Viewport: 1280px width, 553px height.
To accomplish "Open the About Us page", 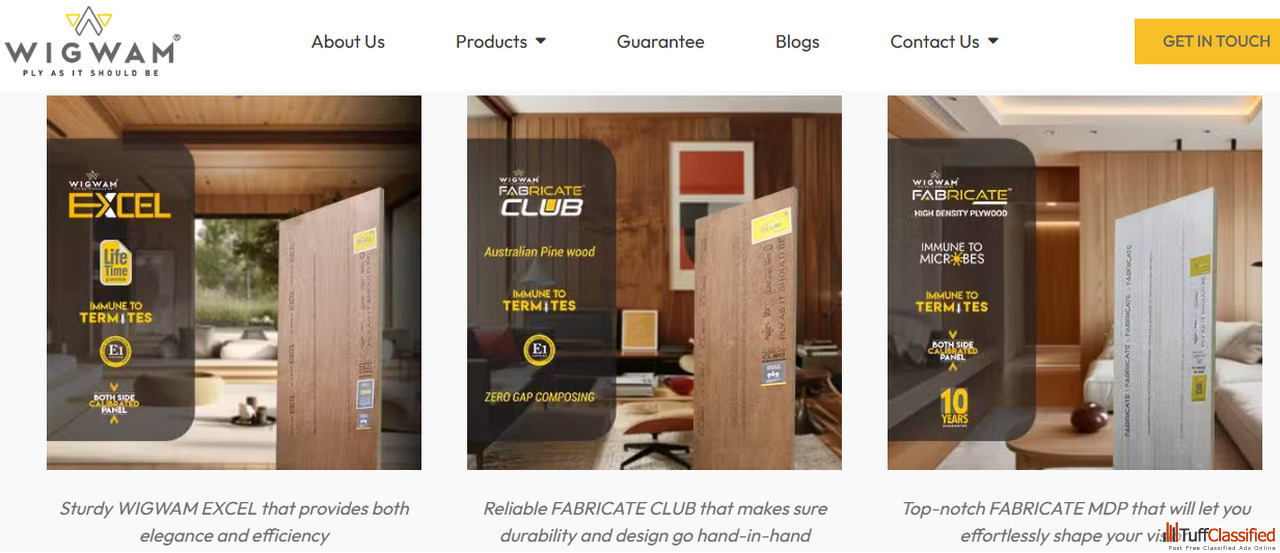I will 348,42.
